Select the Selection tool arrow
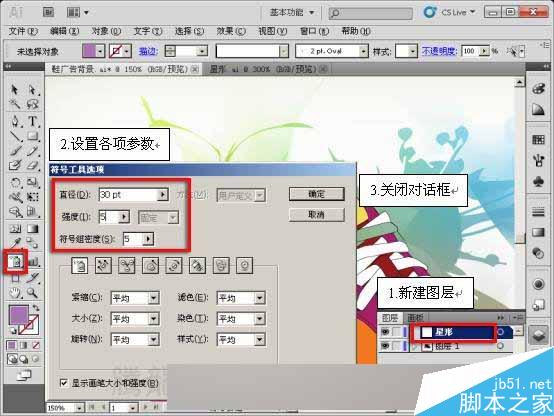 click(14, 90)
